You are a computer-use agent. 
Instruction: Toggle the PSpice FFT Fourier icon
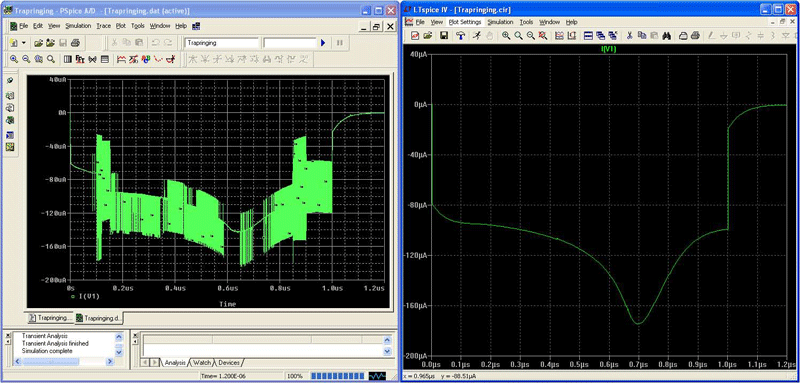[80, 59]
